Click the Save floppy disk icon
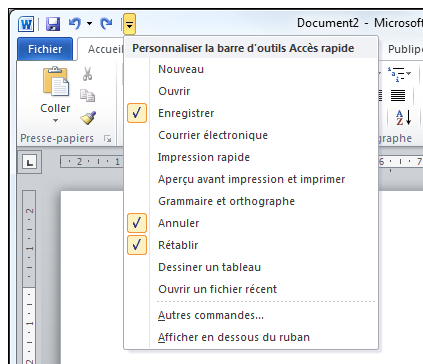This screenshot has width=423, height=364. tap(53, 24)
